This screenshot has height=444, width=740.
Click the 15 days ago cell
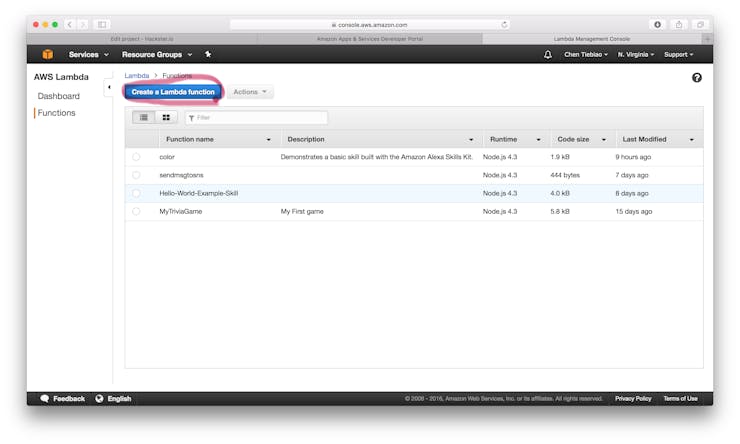[633, 211]
